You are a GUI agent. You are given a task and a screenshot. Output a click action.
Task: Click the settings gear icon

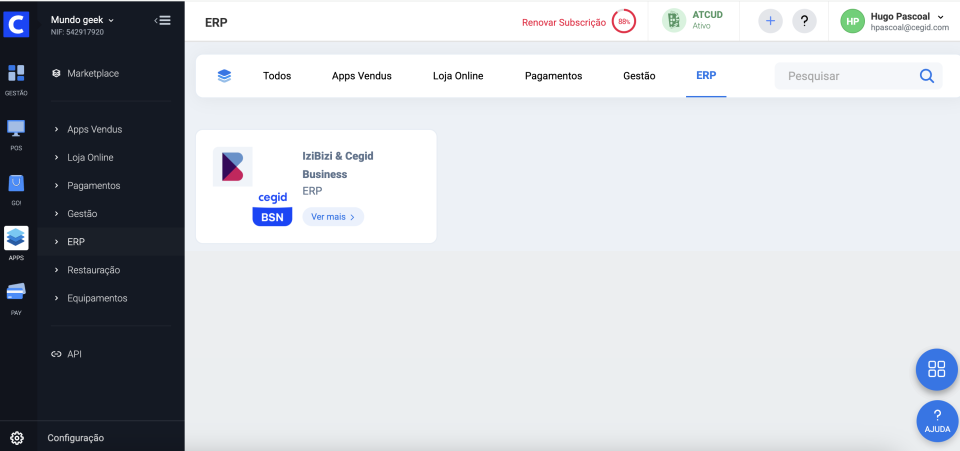coord(16,437)
